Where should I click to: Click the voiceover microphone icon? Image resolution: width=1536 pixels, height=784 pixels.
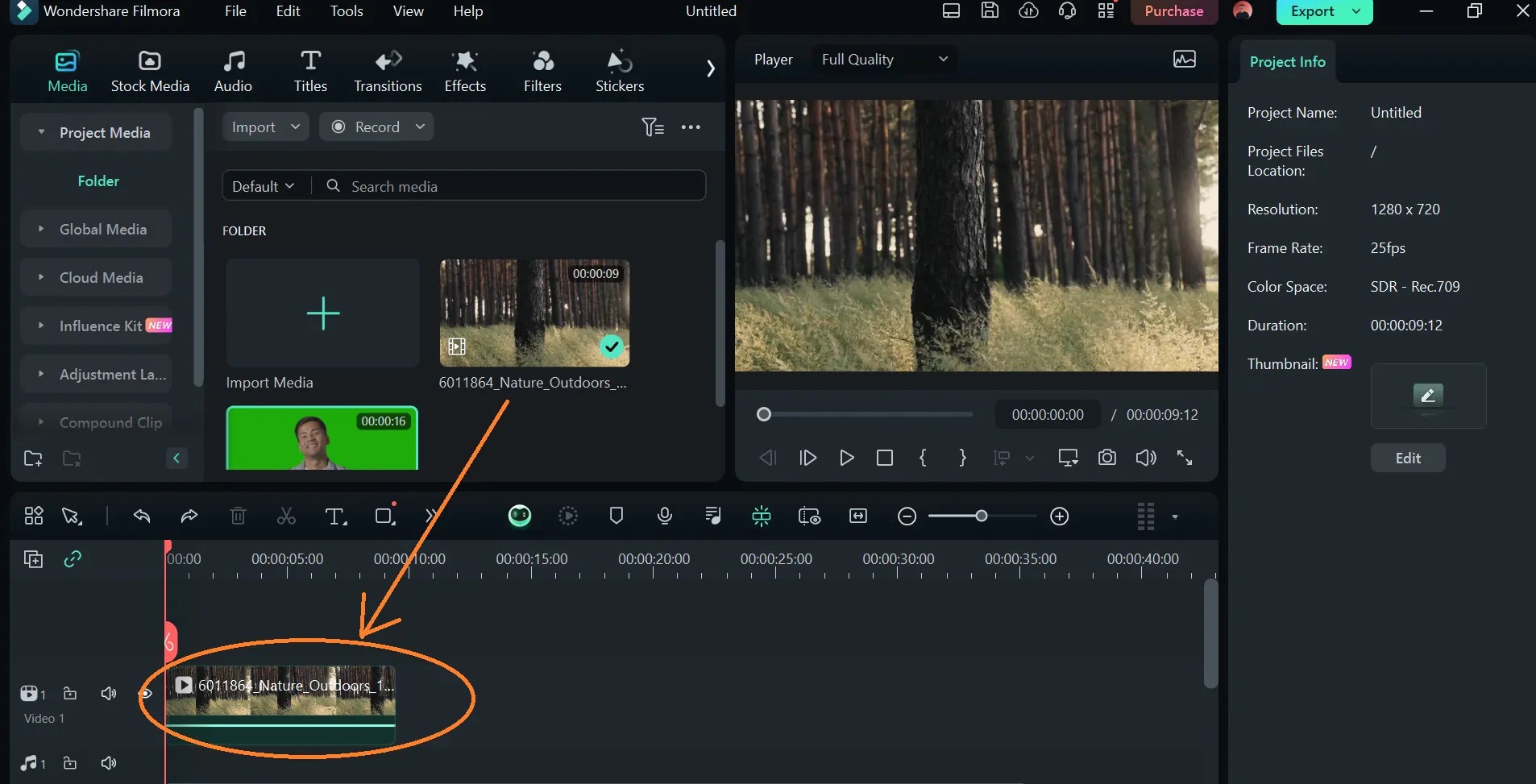click(x=665, y=516)
